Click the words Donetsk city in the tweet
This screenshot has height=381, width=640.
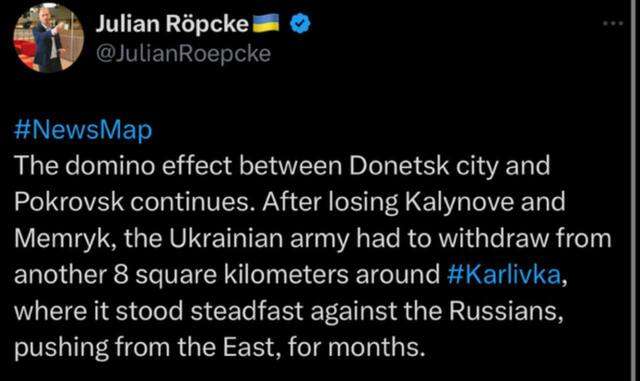(x=423, y=166)
